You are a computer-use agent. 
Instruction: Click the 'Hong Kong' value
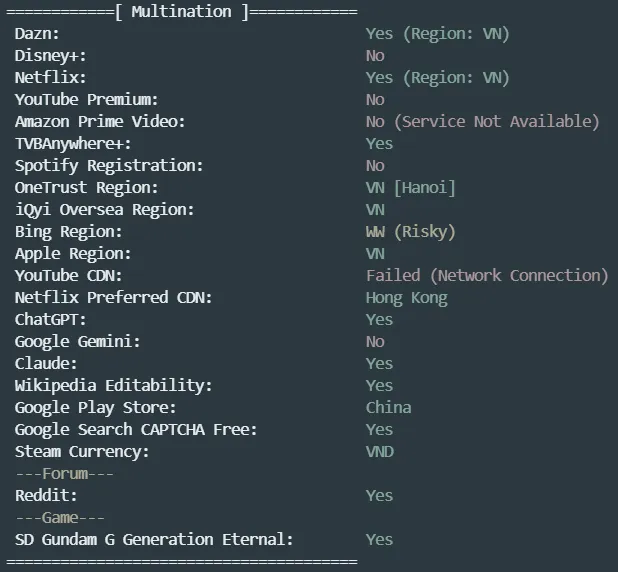coord(406,298)
